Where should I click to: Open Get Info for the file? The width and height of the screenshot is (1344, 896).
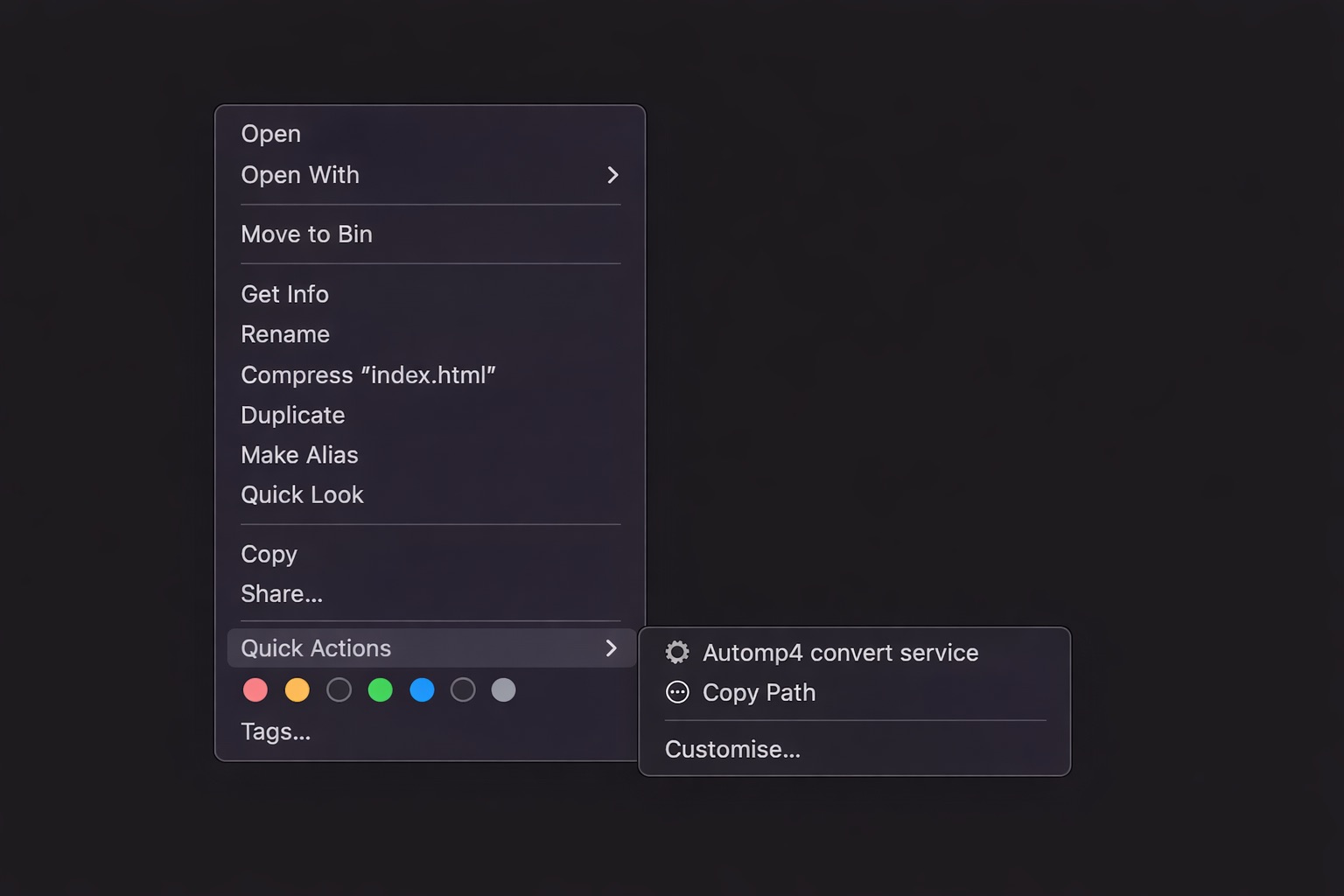pos(284,294)
